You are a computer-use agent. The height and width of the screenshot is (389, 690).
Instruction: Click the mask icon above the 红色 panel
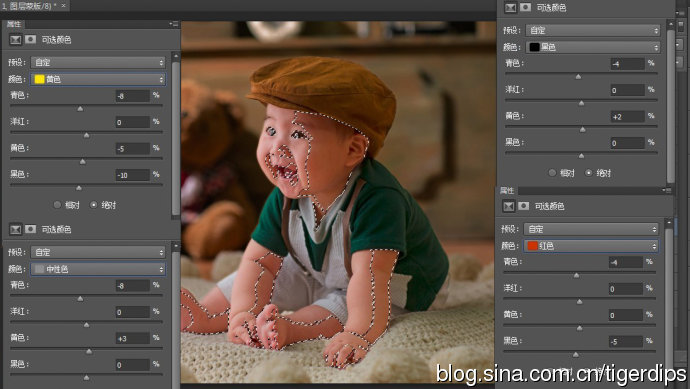pos(524,206)
